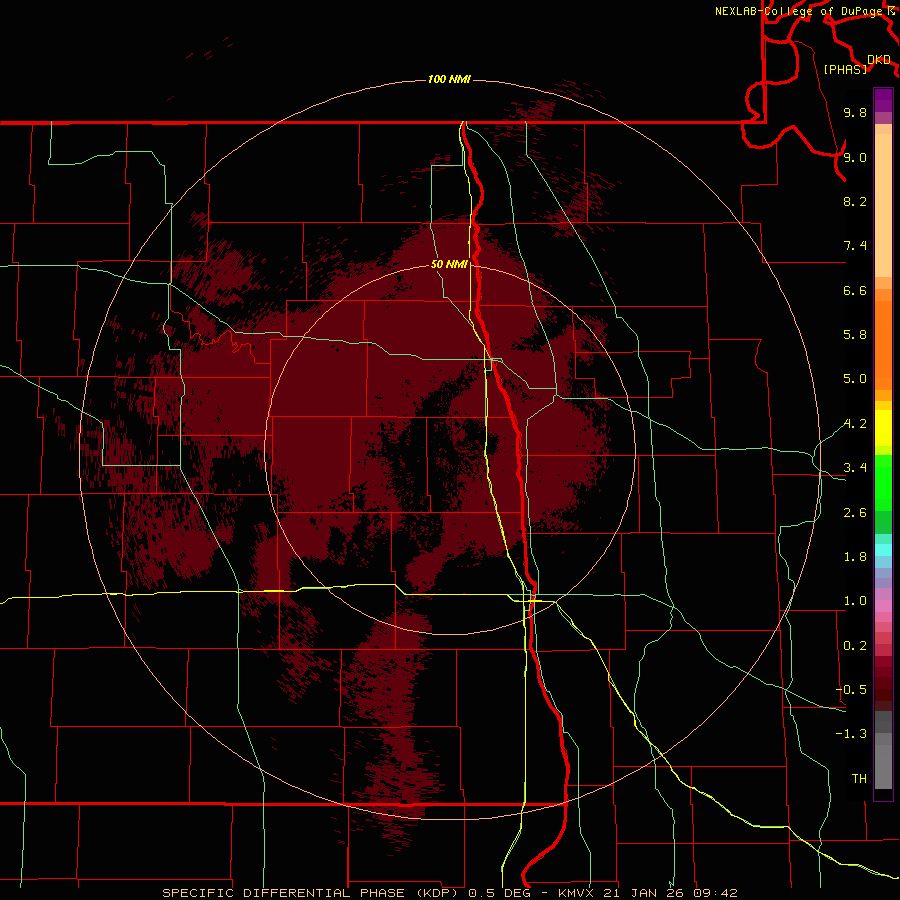Click SPECIFIC DIFFERENTIAL PHASE (KDP) caption text
900x900 pixels.
tap(310, 893)
